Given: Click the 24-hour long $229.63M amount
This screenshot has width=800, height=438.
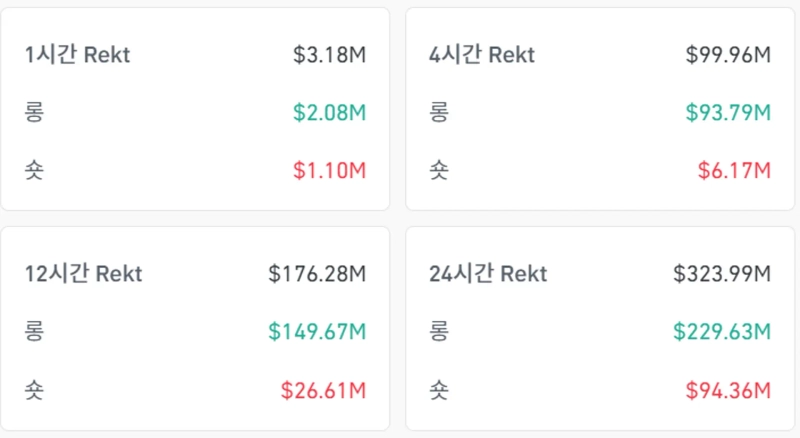Looking at the screenshot, I should point(722,330).
